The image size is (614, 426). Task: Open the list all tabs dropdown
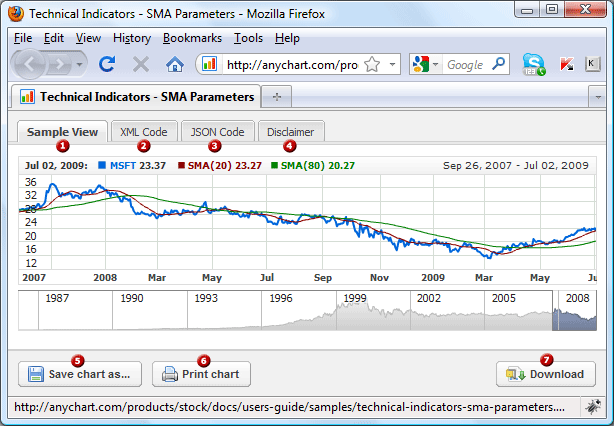coord(597,97)
